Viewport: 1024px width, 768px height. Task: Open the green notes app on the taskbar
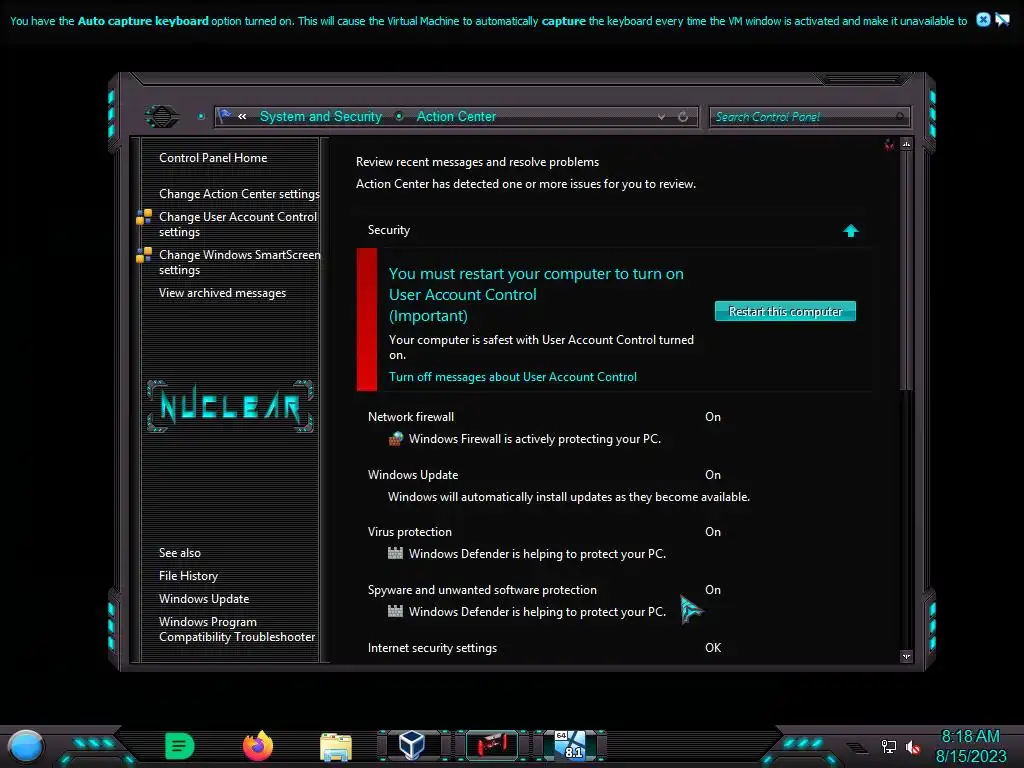coord(180,746)
